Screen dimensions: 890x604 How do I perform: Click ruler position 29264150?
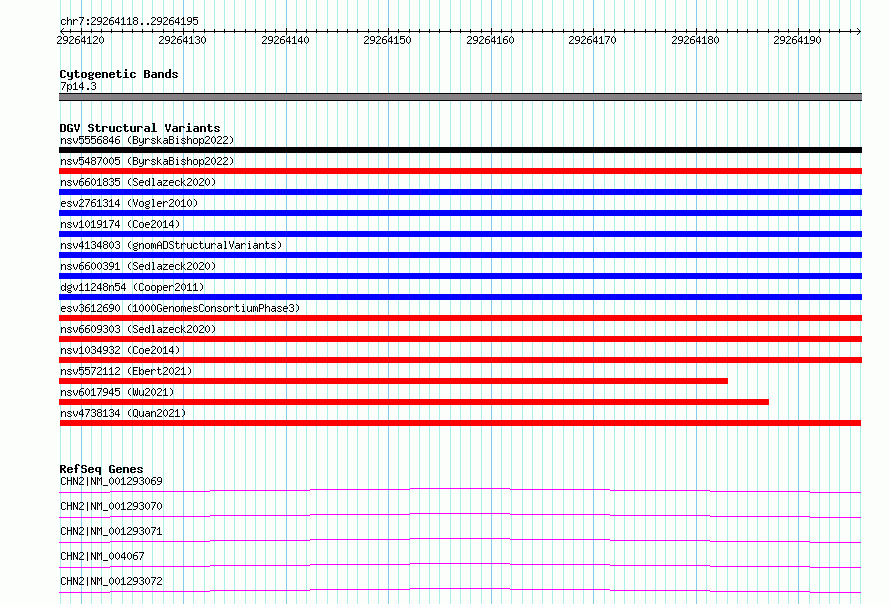387,40
